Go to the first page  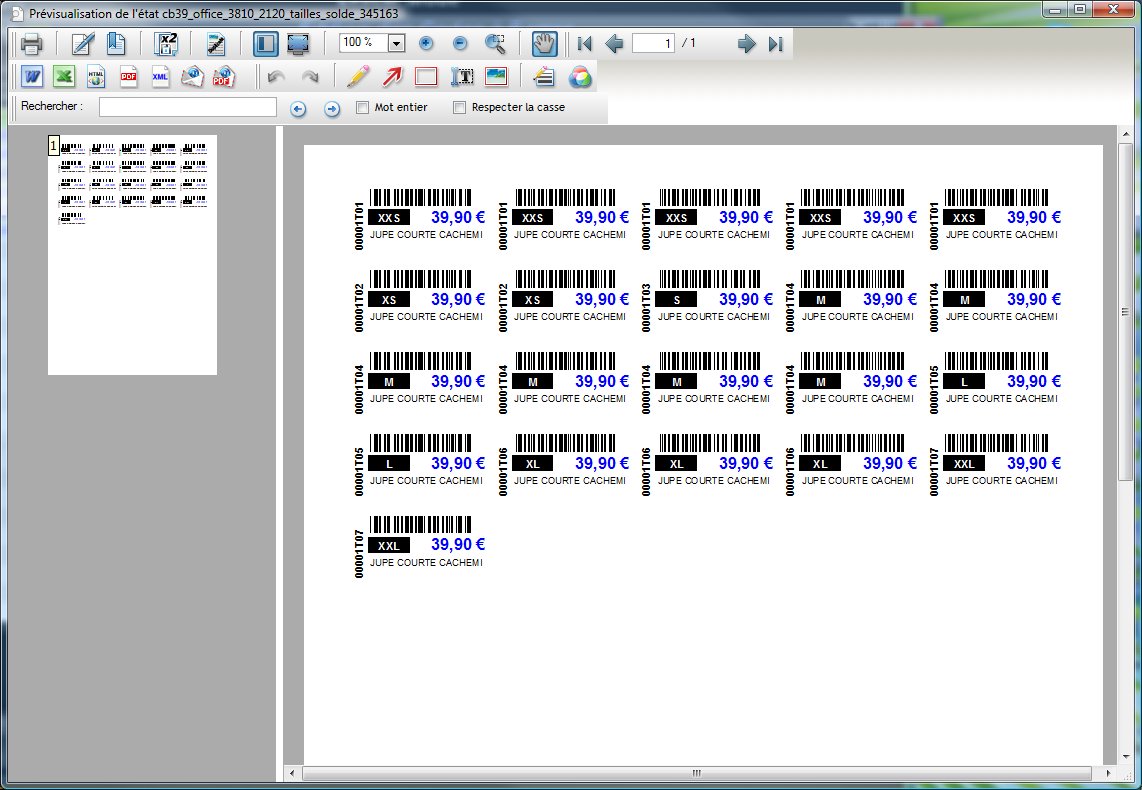click(x=584, y=44)
